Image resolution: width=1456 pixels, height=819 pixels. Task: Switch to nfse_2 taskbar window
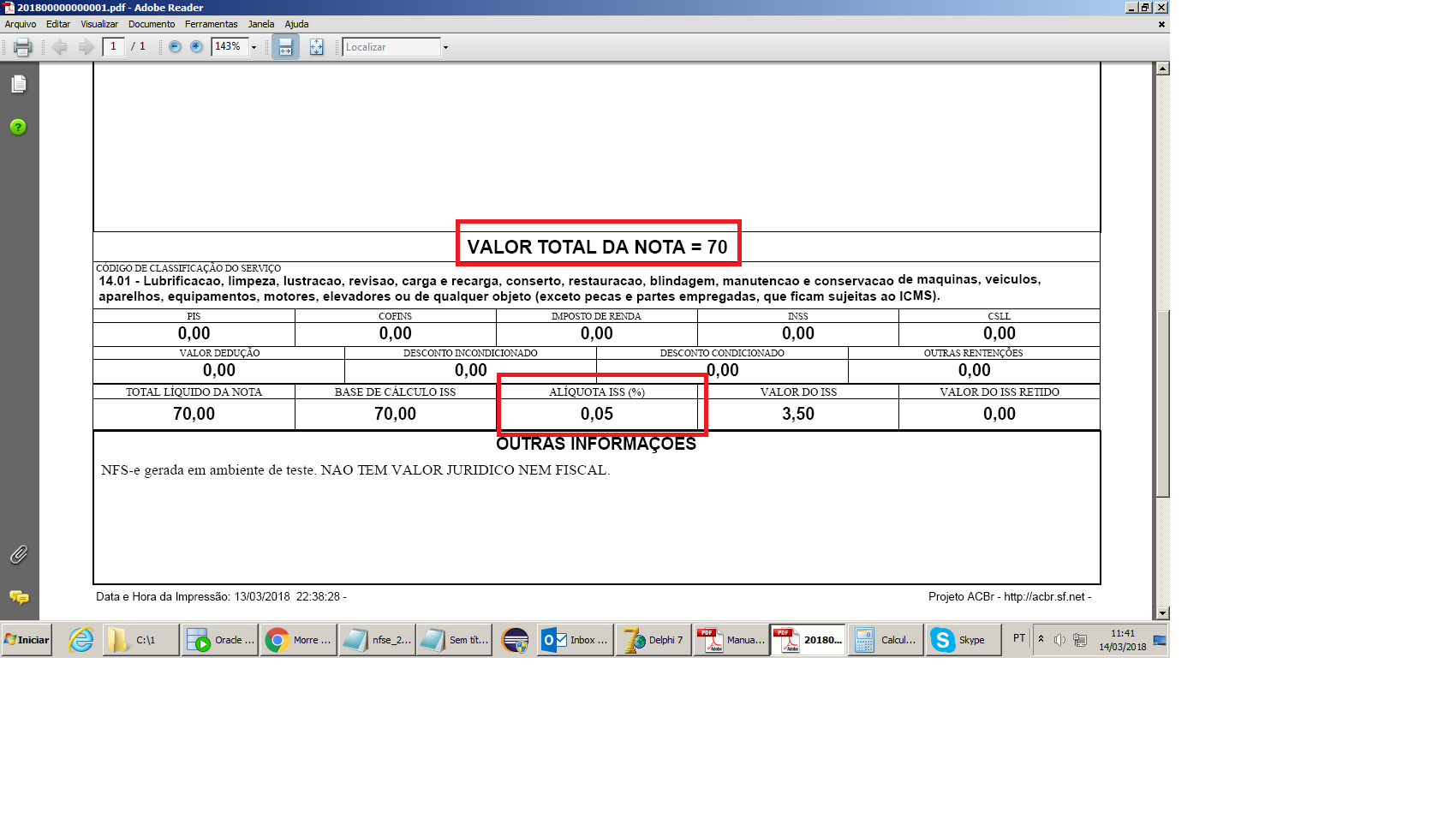pyautogui.click(x=377, y=640)
